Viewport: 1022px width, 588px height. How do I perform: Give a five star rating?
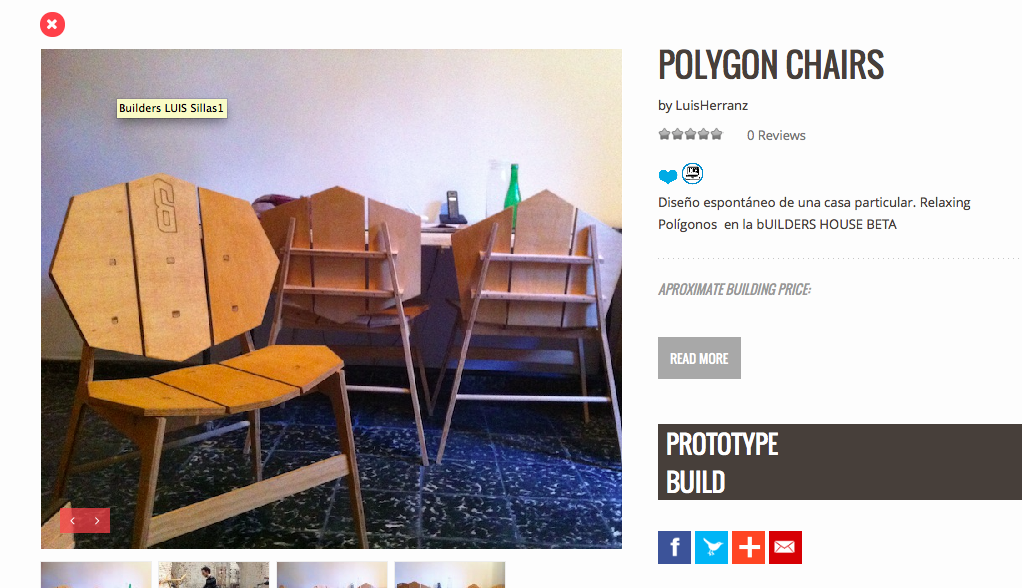716,134
